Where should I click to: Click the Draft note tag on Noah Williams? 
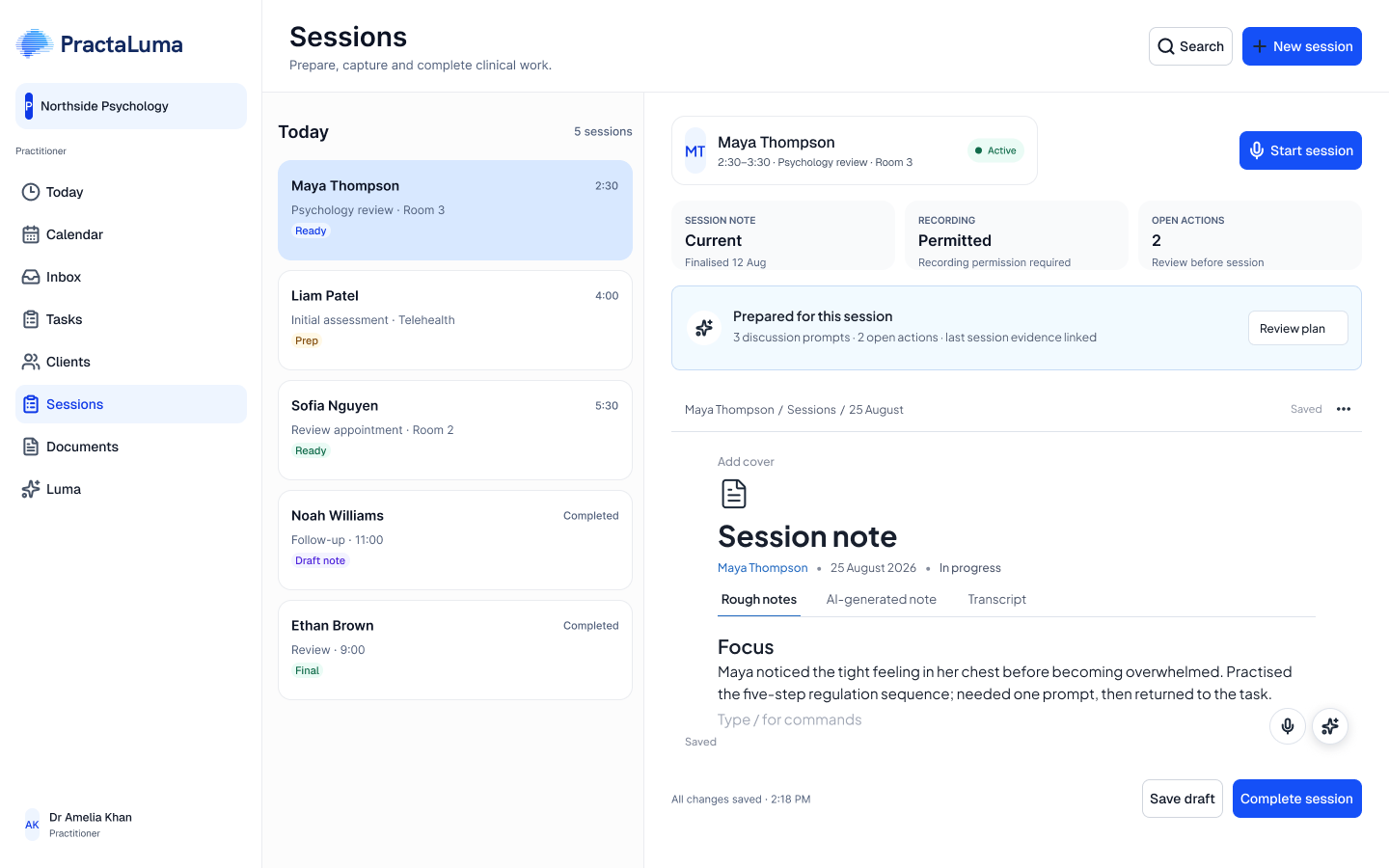(x=320, y=560)
